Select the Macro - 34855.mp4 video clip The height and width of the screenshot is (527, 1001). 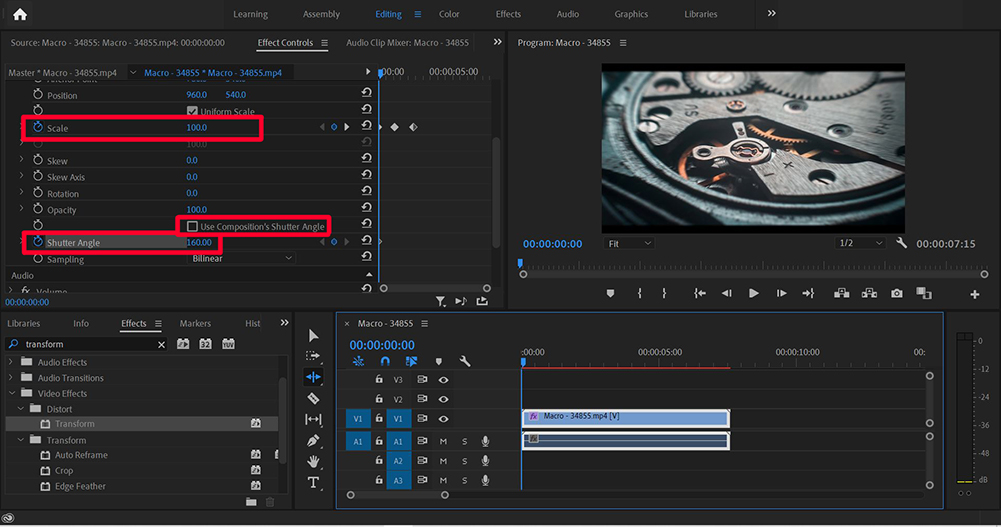tap(625, 417)
